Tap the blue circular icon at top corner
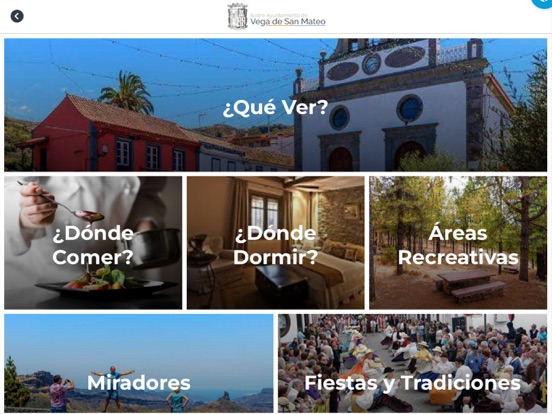The height and width of the screenshot is (414, 552). pos(544,2)
